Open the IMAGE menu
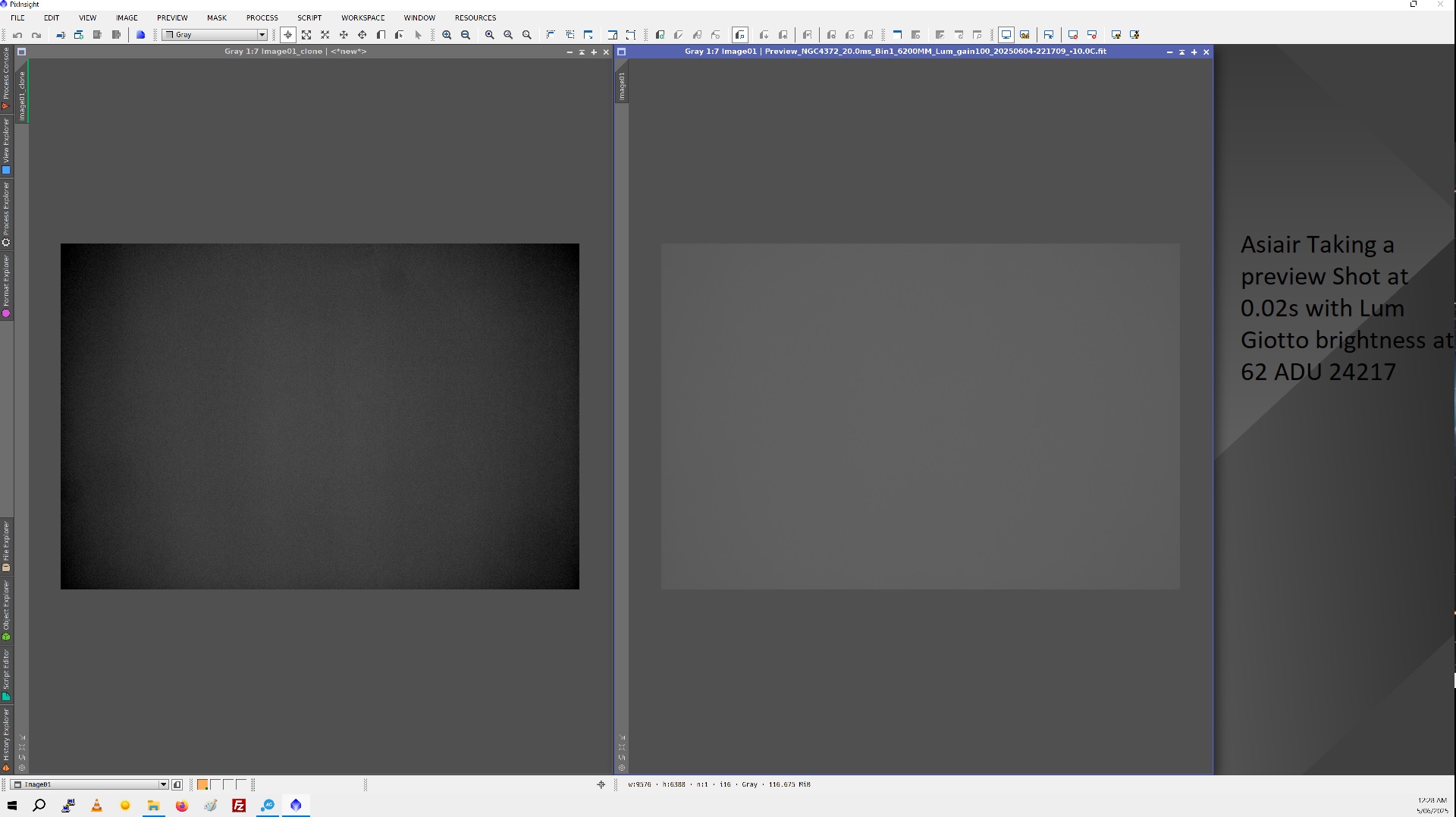The width and height of the screenshot is (1456, 817). point(127,17)
